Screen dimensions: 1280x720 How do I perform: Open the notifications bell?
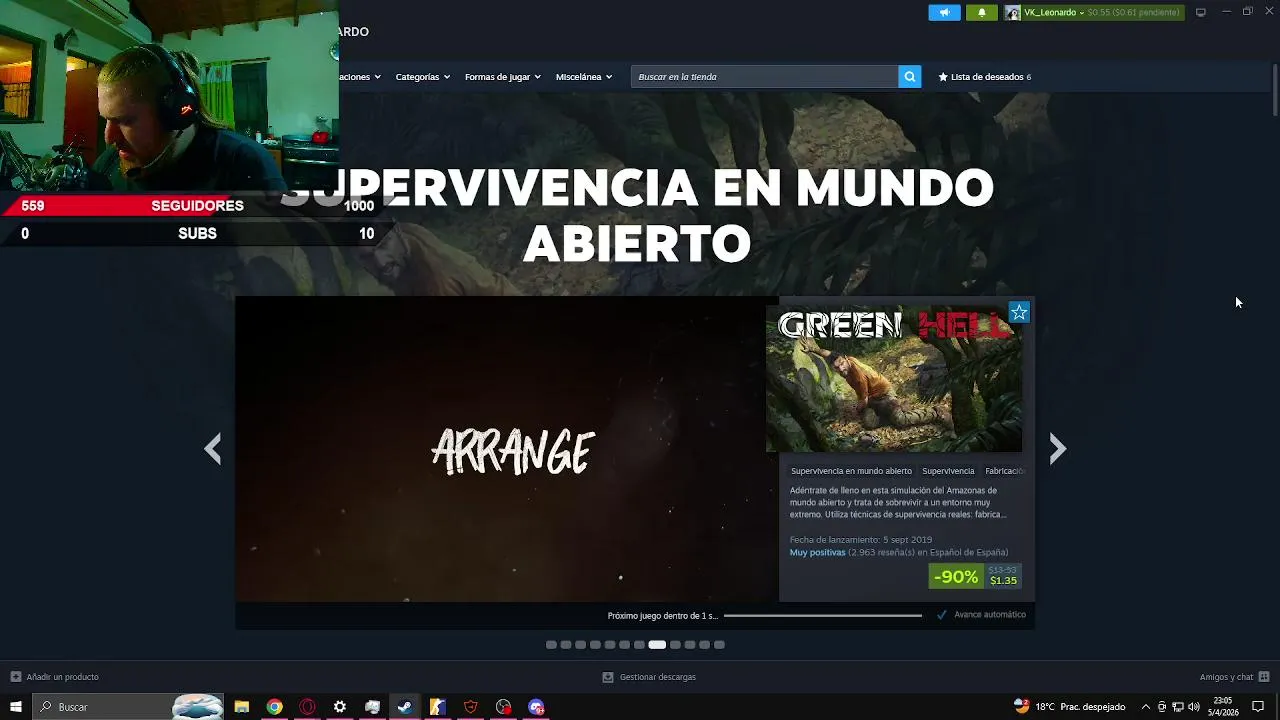pos(982,12)
